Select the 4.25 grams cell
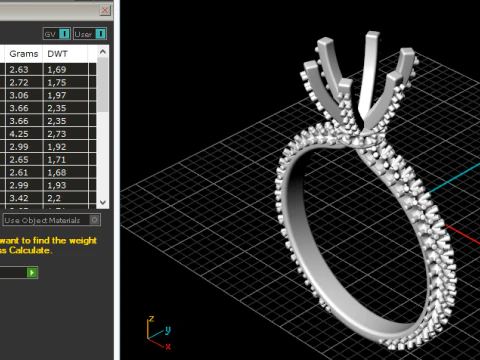This screenshot has width=480, height=360. pyautogui.click(x=24, y=134)
